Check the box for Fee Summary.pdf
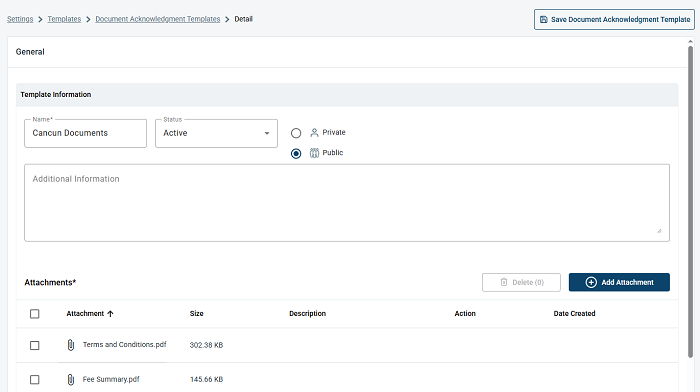This screenshot has height=392, width=700. tap(34, 379)
